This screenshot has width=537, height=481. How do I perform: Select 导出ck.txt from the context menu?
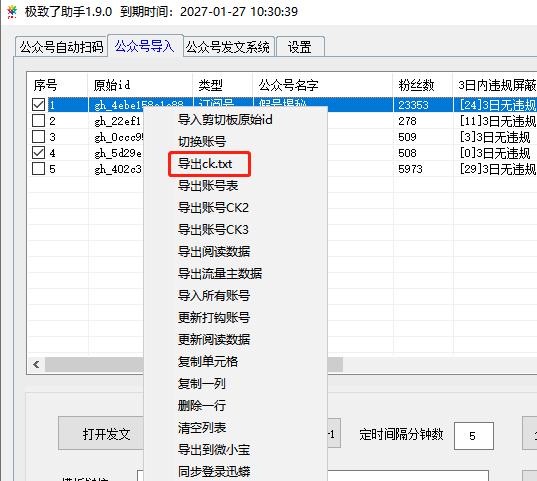coord(205,164)
